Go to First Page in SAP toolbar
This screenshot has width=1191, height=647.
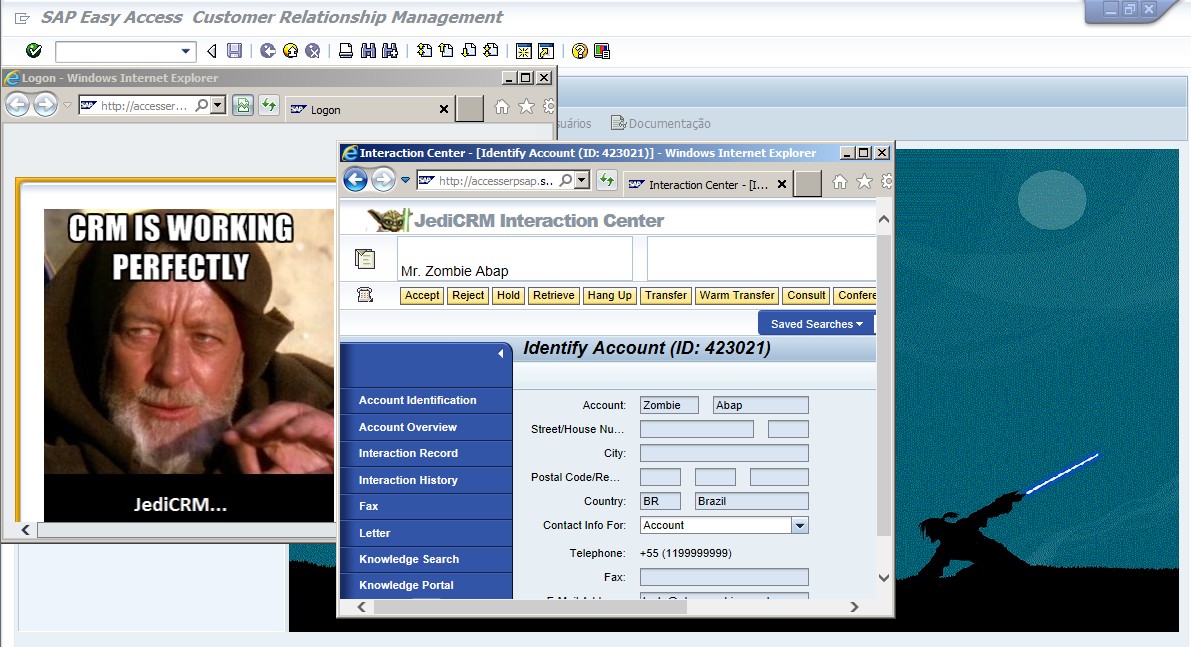pos(425,51)
